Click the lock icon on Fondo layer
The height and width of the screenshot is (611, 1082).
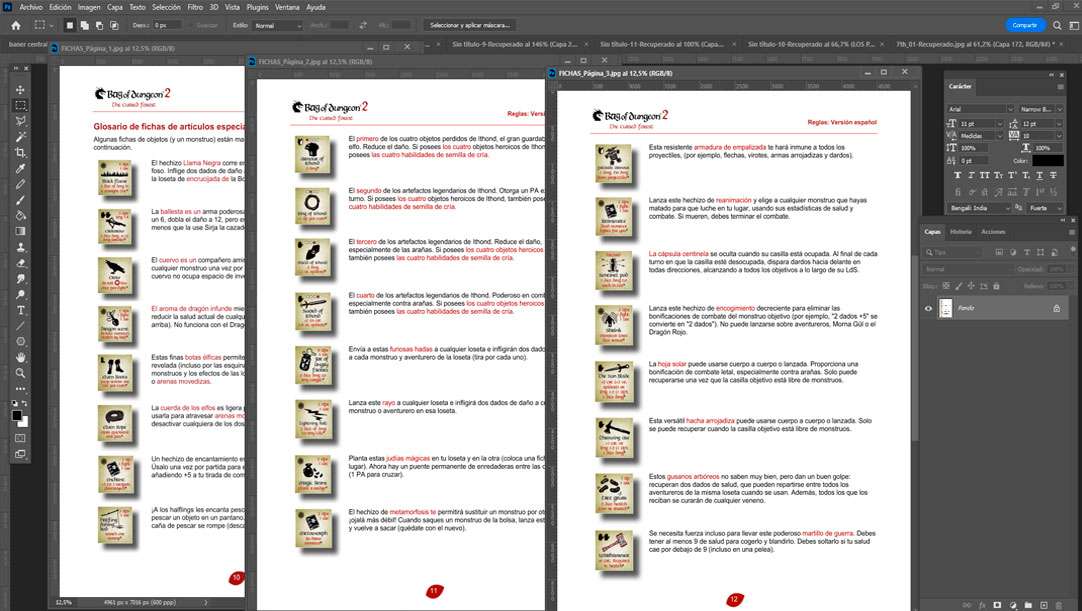[x=1056, y=309]
